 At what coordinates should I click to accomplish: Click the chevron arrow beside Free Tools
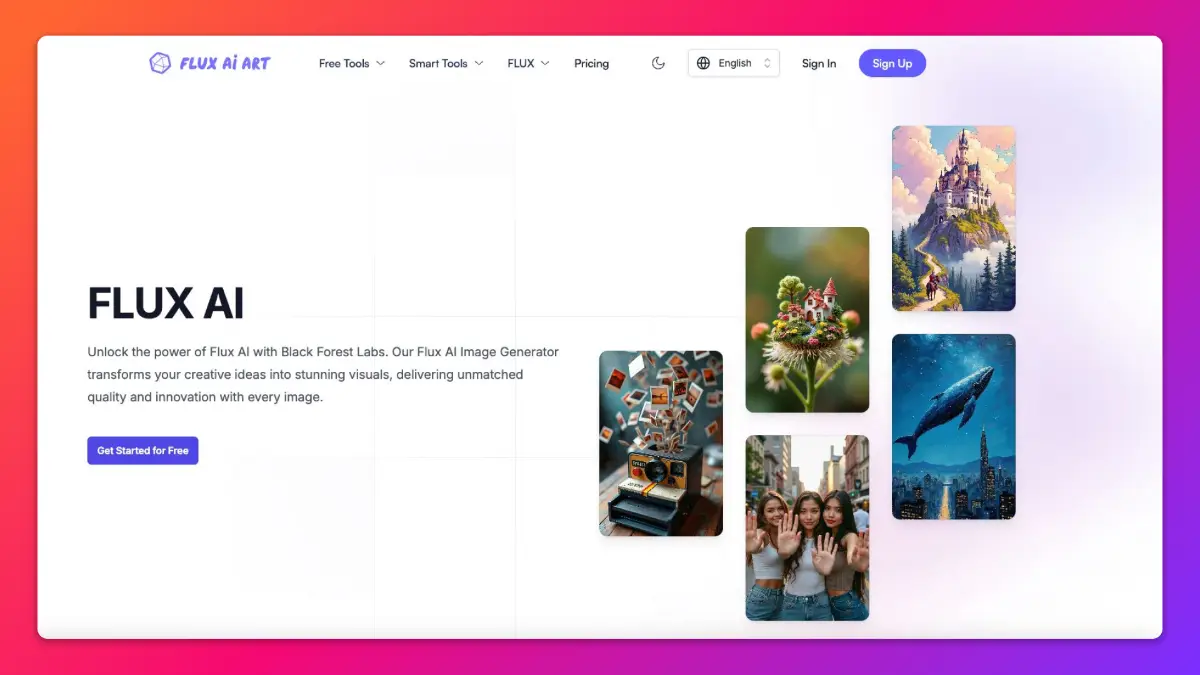click(380, 63)
